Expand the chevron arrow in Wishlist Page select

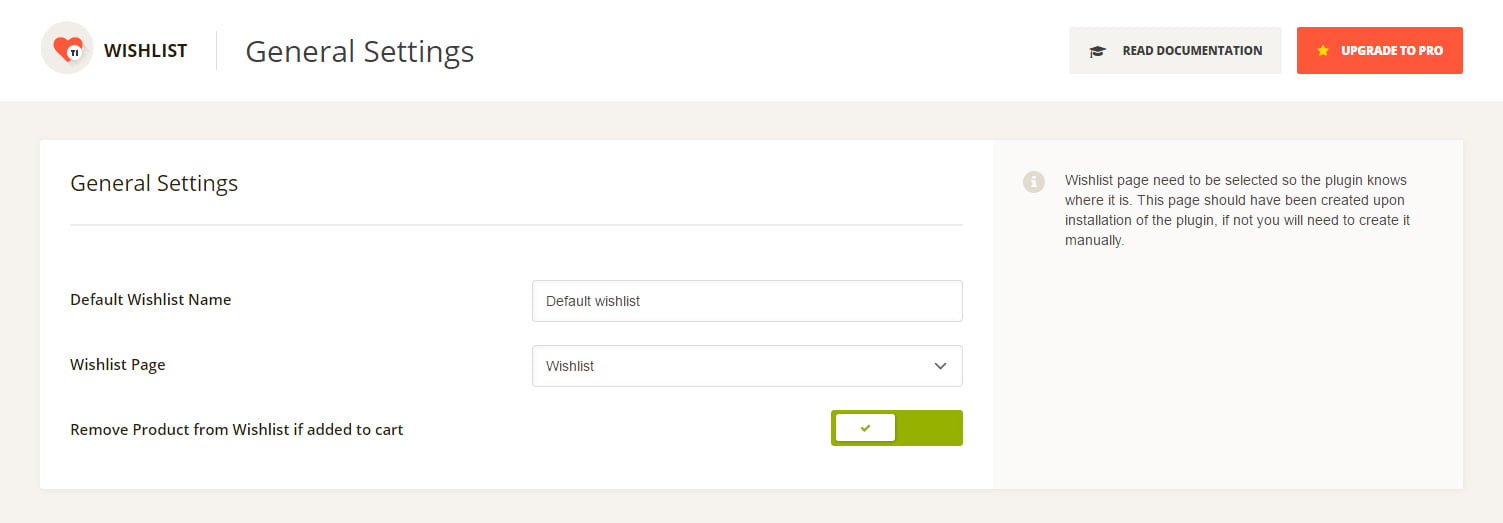940,366
